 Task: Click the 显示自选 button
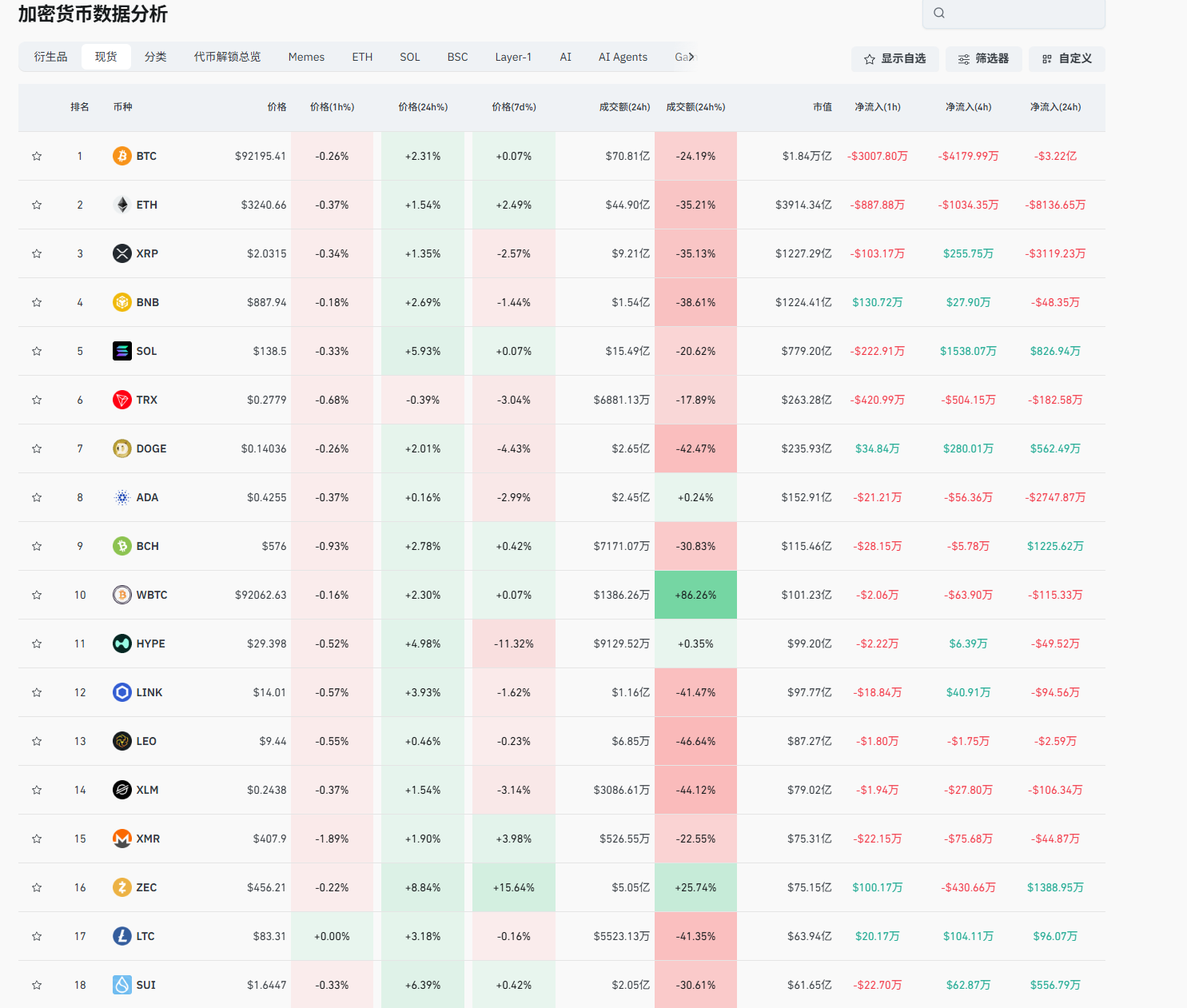tap(894, 58)
